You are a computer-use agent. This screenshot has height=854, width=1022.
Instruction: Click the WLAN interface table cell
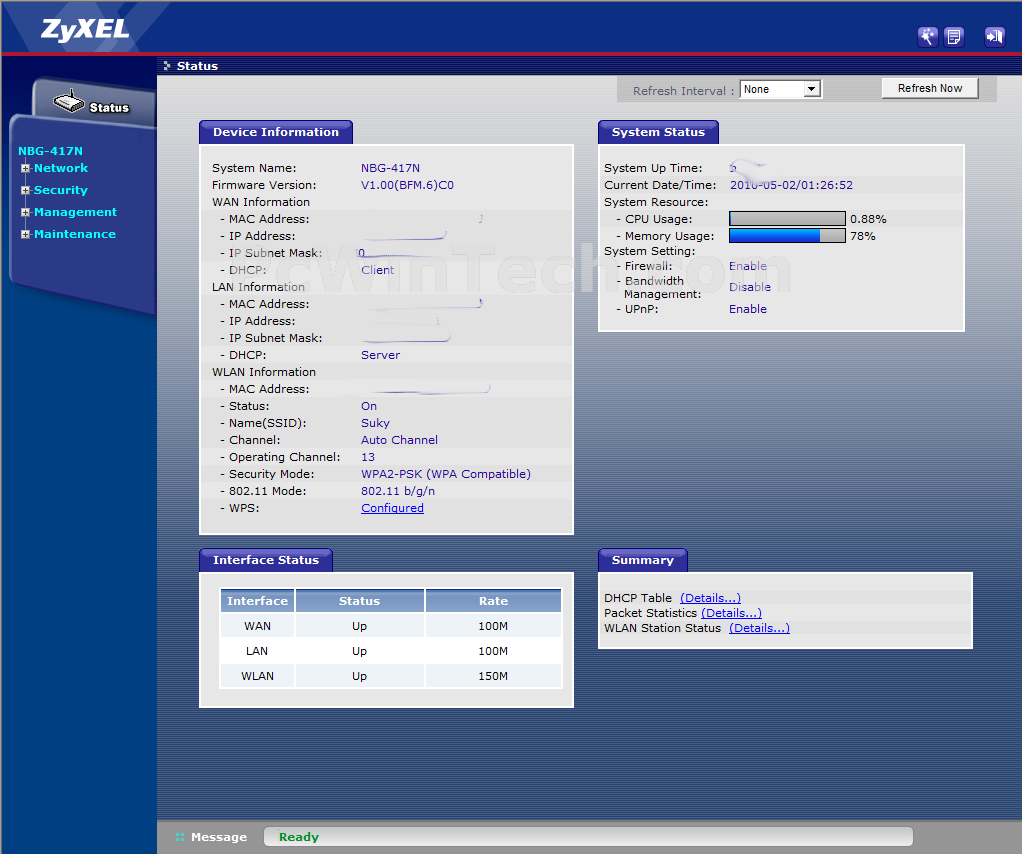point(257,676)
